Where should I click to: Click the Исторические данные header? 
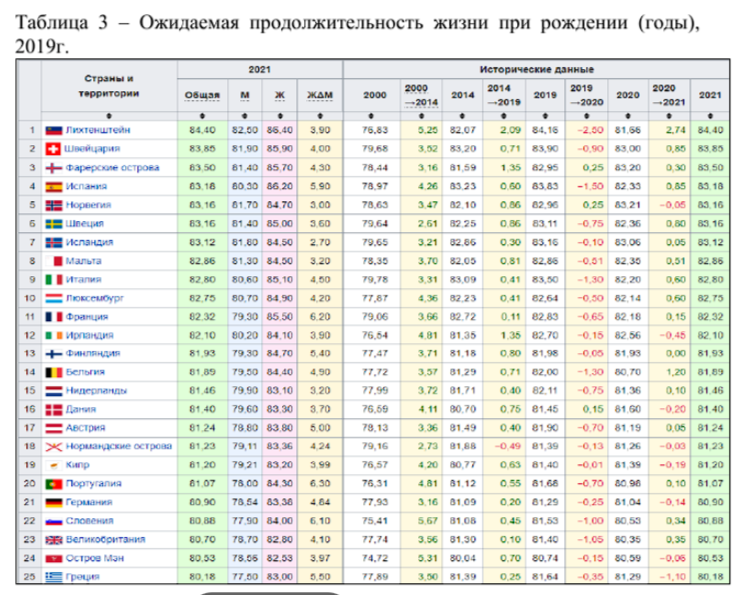click(535, 70)
